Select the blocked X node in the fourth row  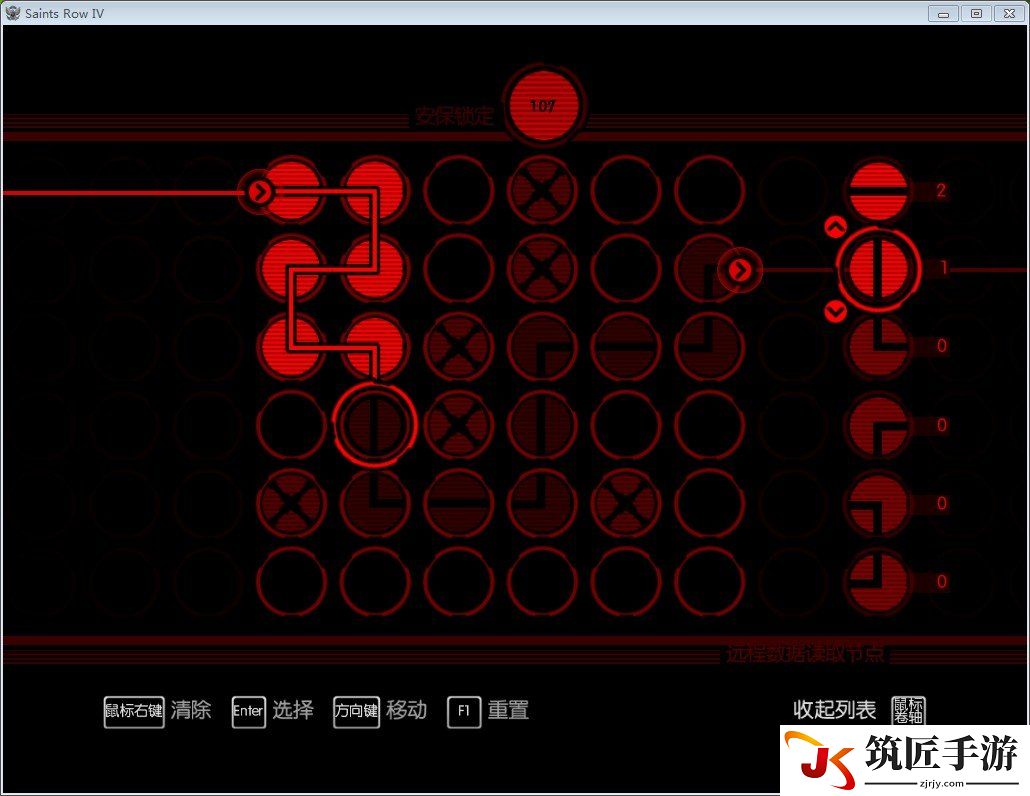pos(459,426)
